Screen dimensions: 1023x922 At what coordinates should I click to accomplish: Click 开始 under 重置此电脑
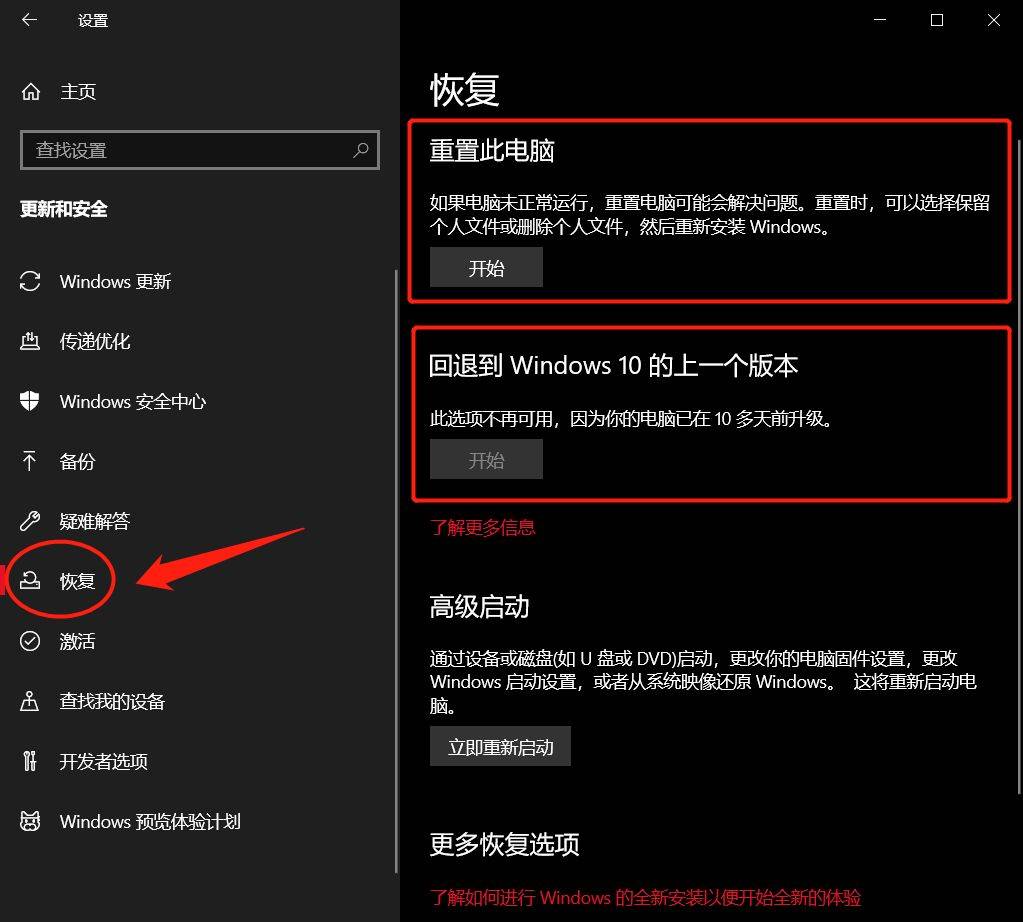(486, 267)
